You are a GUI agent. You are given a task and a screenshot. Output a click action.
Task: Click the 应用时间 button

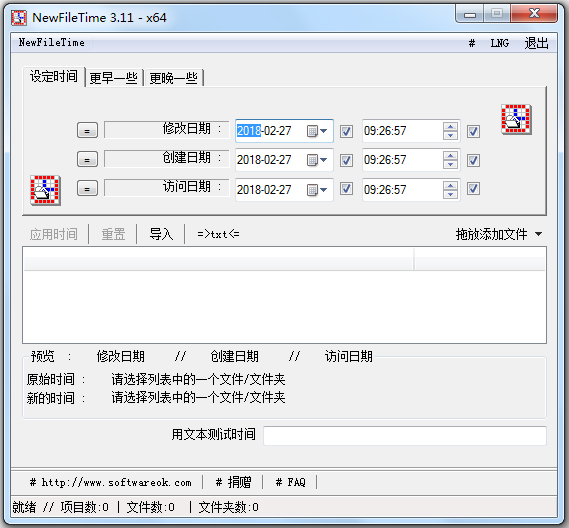pos(54,234)
